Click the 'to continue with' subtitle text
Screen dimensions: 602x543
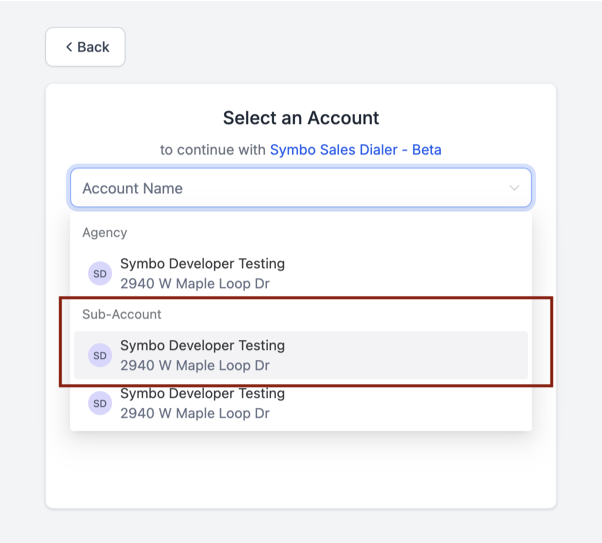click(x=213, y=150)
